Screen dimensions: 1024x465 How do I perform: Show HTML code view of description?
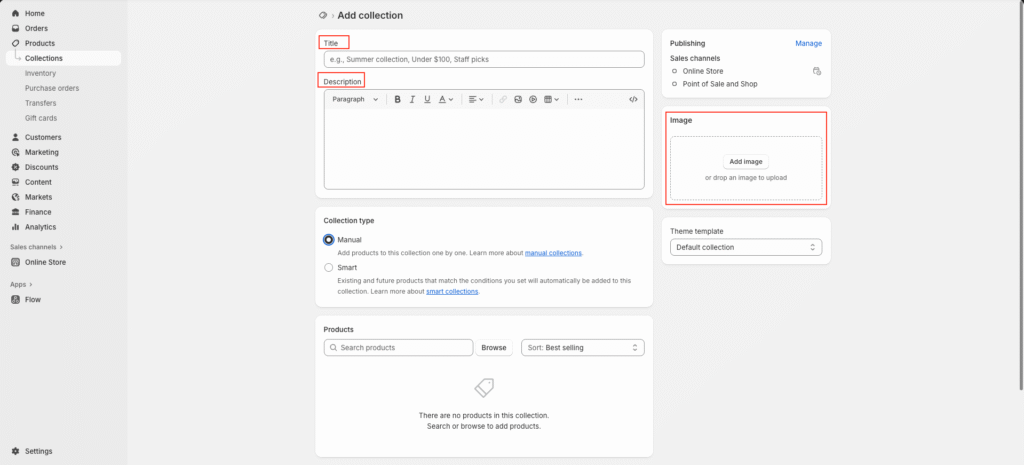(x=633, y=99)
